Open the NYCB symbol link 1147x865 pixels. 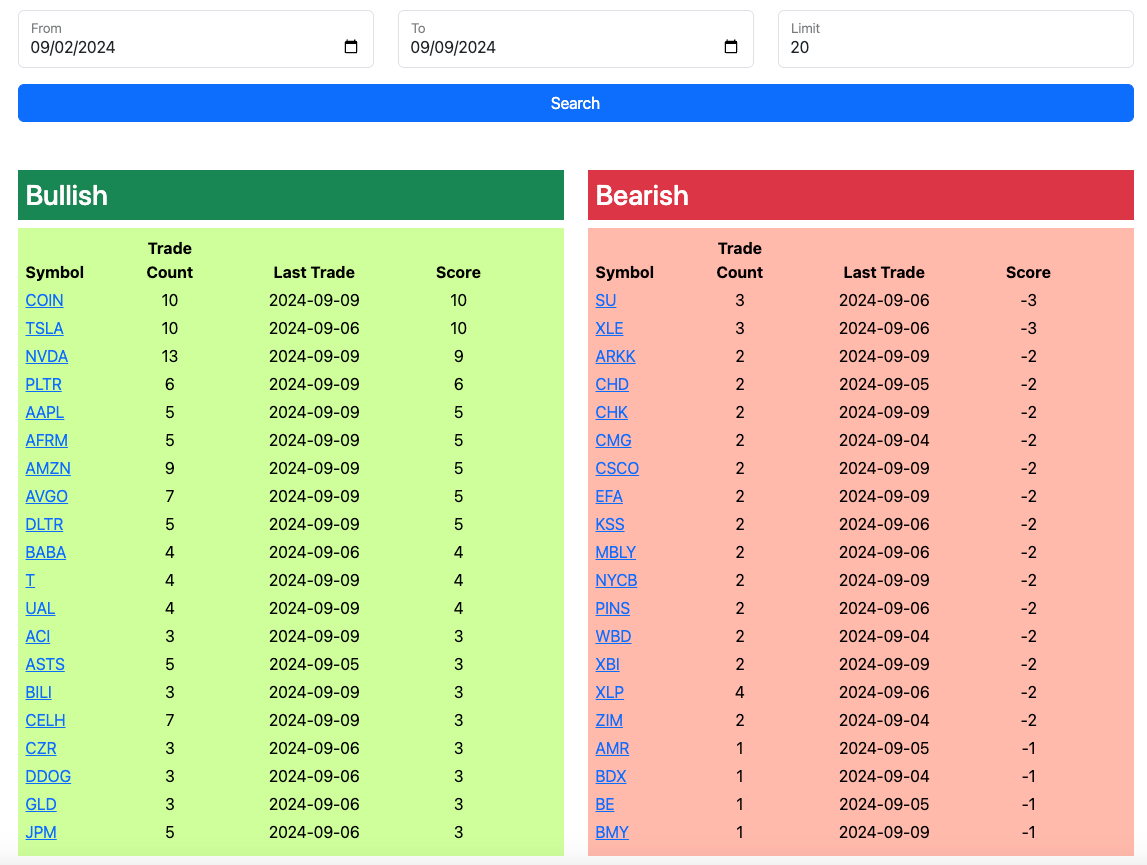tap(617, 580)
